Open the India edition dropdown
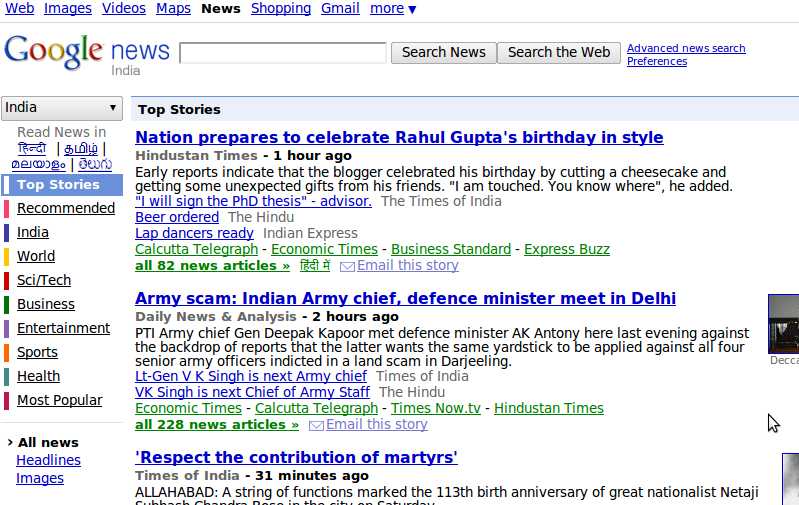The image size is (799, 505). (61, 108)
